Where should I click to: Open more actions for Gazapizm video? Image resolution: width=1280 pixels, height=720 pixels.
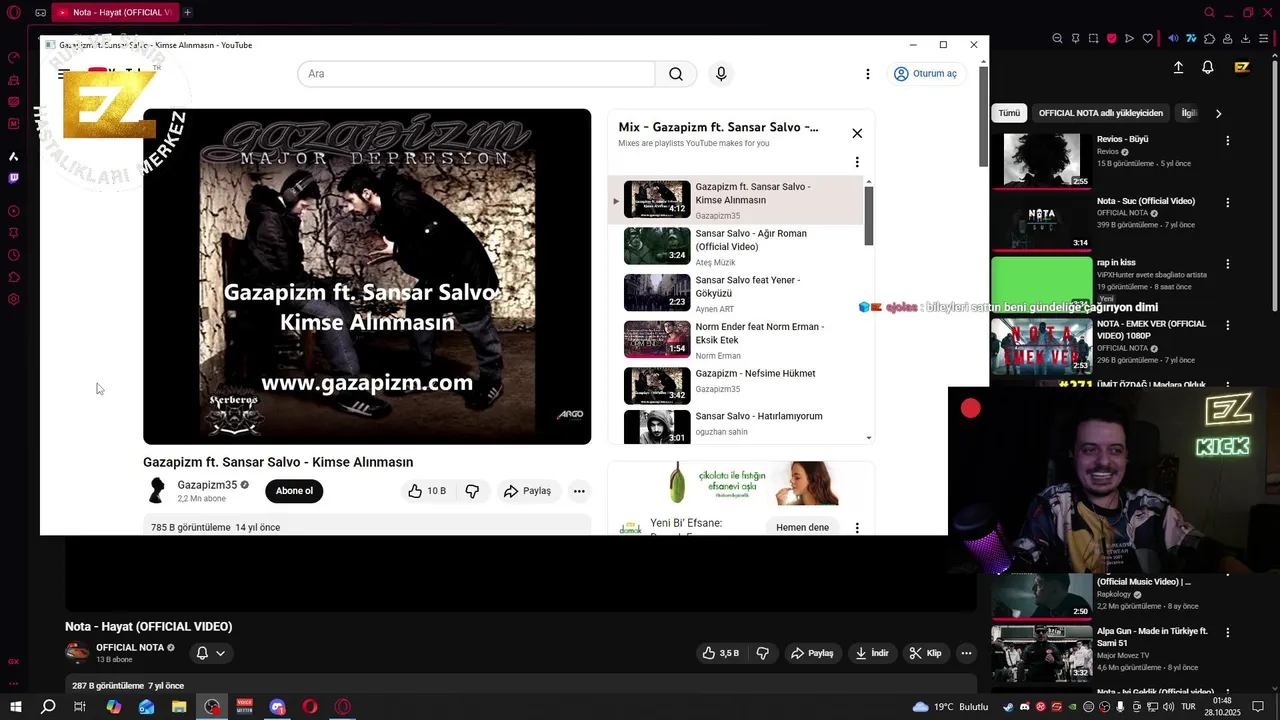coord(579,491)
